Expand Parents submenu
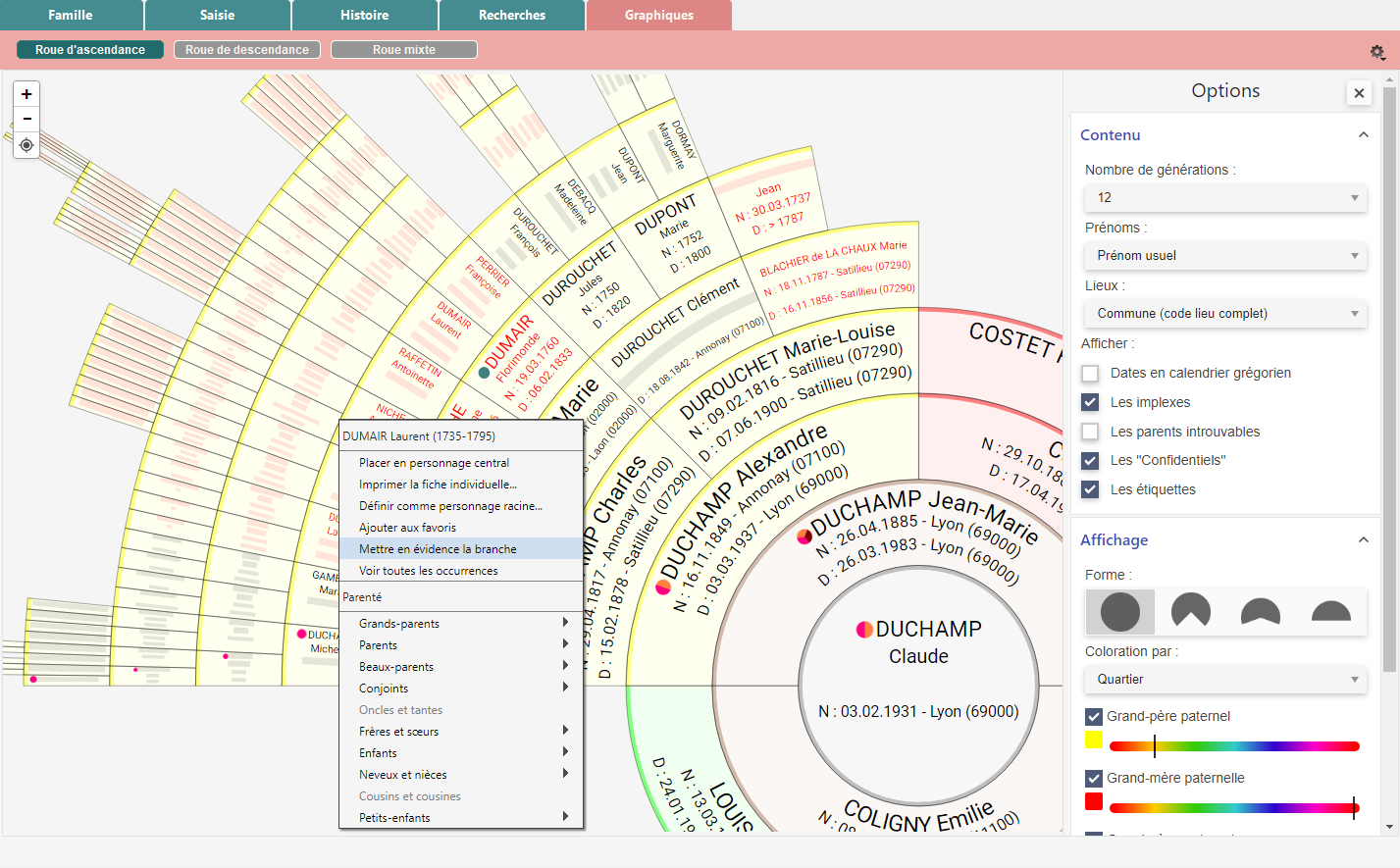 461,645
